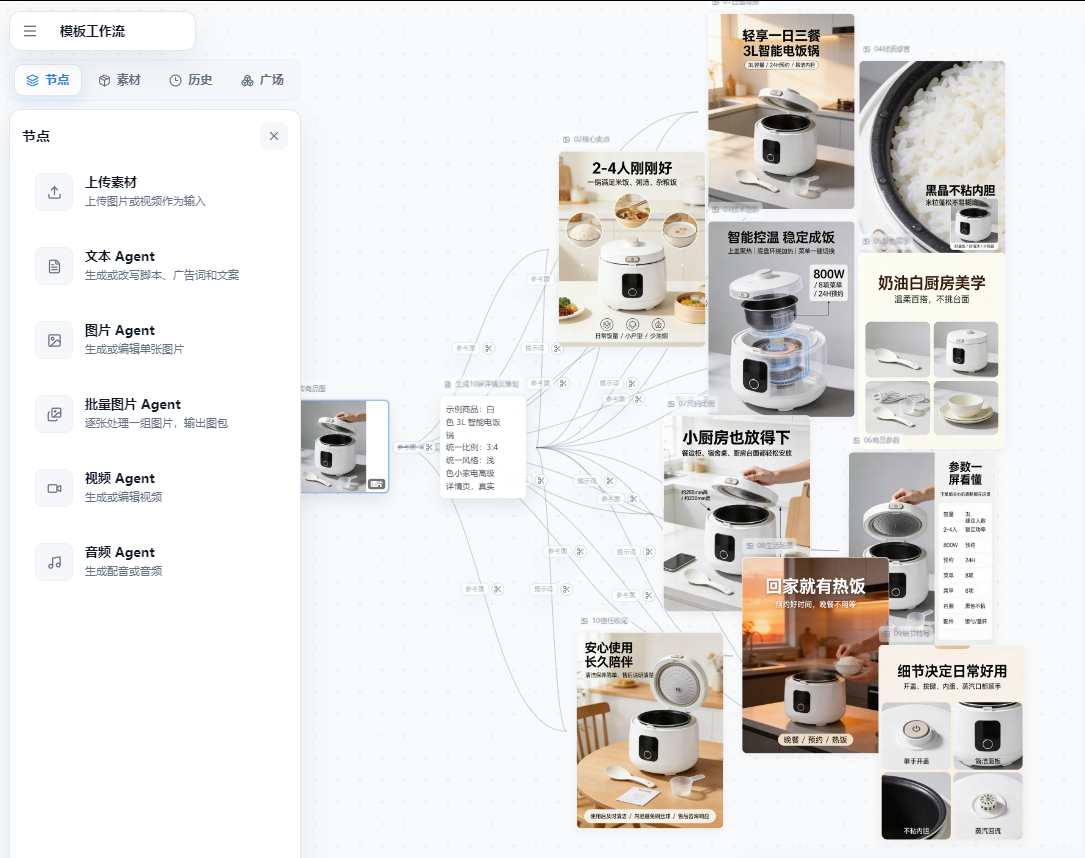Image resolution: width=1085 pixels, height=858 pixels.
Task: Select the 模板工作流 workflow title
Action: click(92, 31)
